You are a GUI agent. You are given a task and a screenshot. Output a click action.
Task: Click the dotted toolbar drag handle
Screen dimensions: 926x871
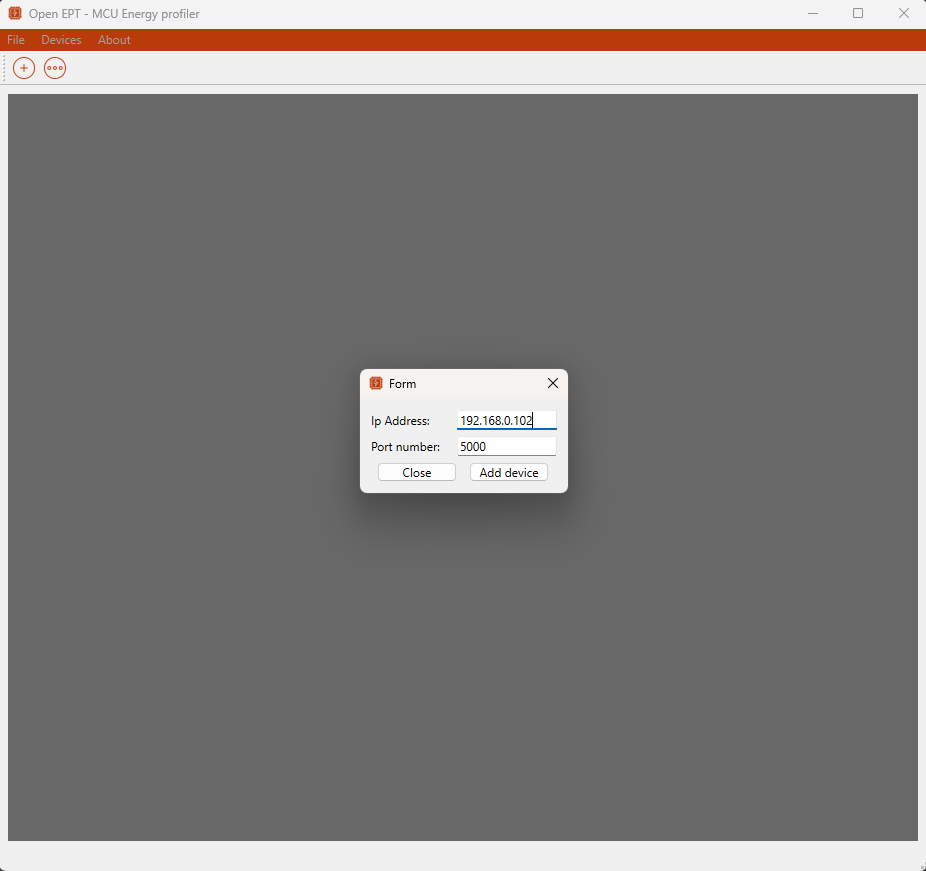click(6, 68)
